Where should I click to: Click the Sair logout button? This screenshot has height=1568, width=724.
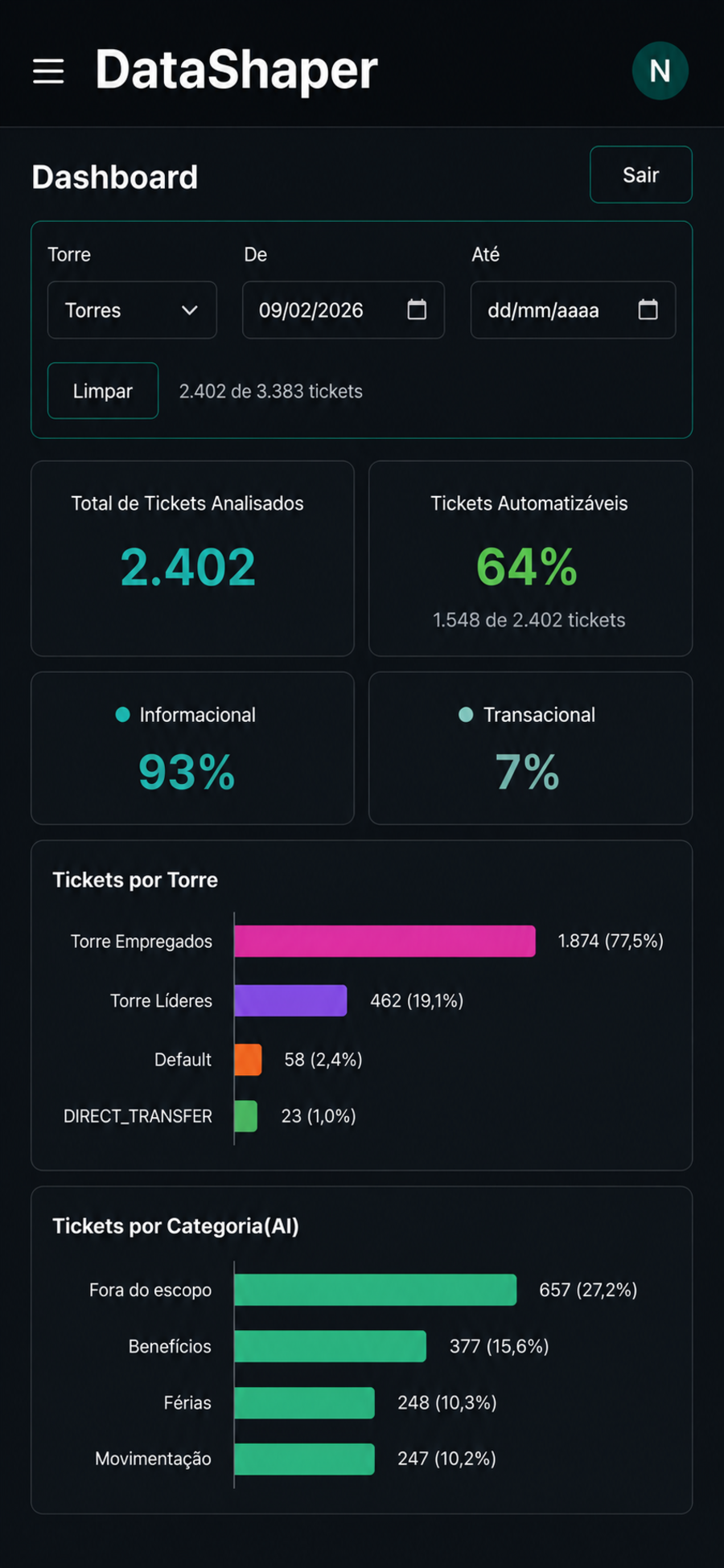640,174
